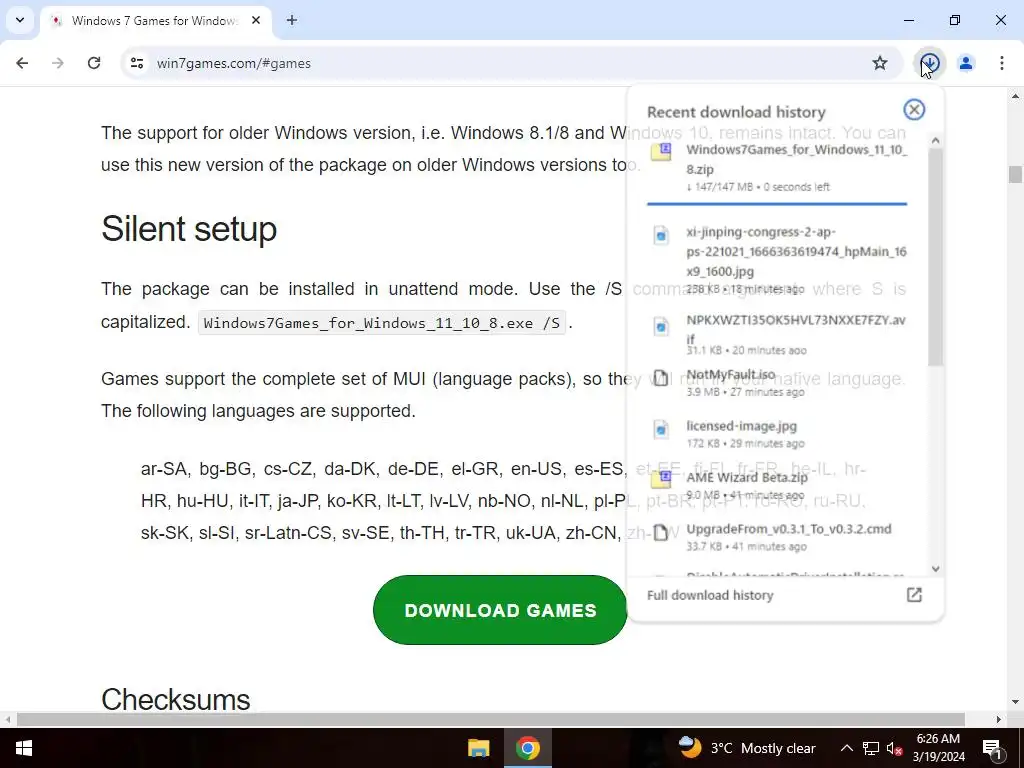The height and width of the screenshot is (768, 1024).
Task: Click the xi-jinping jpg file icon
Action: [x=661, y=235]
